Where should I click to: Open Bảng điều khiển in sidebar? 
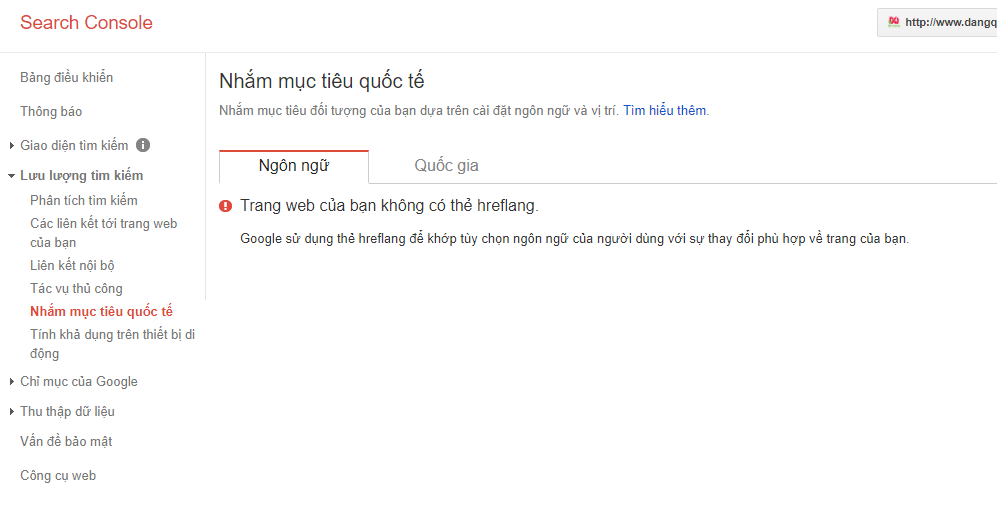(x=66, y=78)
